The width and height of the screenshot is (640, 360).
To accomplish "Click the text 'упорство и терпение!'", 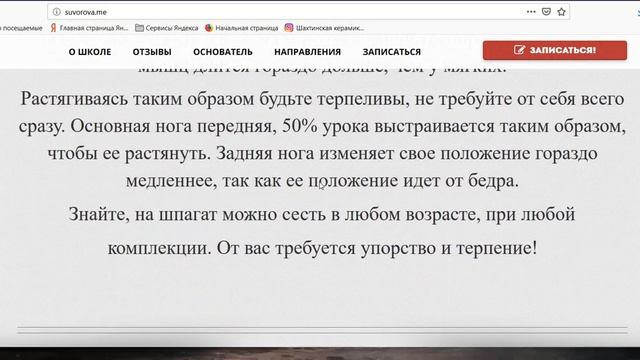I will coord(449,248).
